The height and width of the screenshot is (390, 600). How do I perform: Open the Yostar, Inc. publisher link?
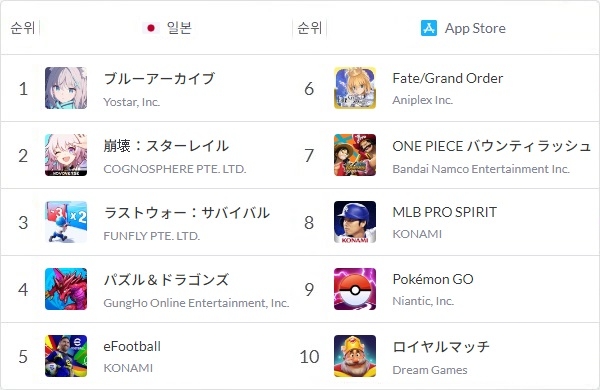(x=132, y=102)
